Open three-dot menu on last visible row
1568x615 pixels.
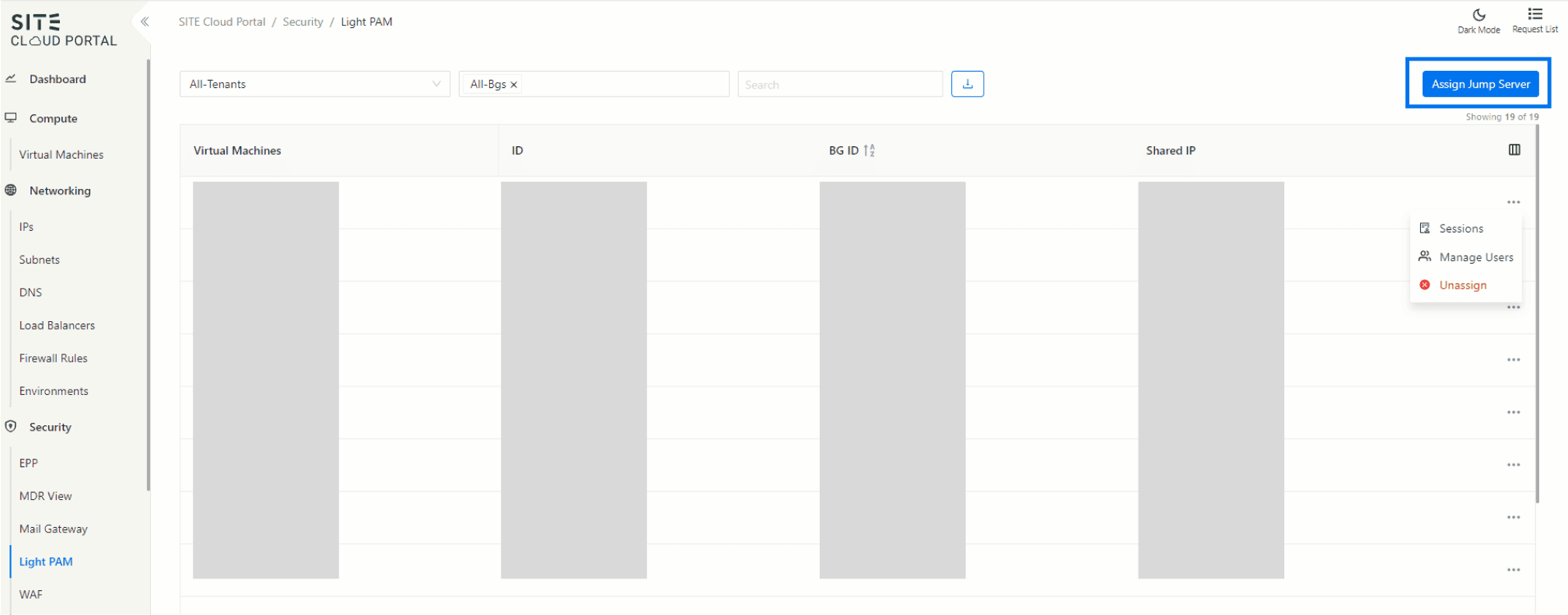tap(1514, 570)
